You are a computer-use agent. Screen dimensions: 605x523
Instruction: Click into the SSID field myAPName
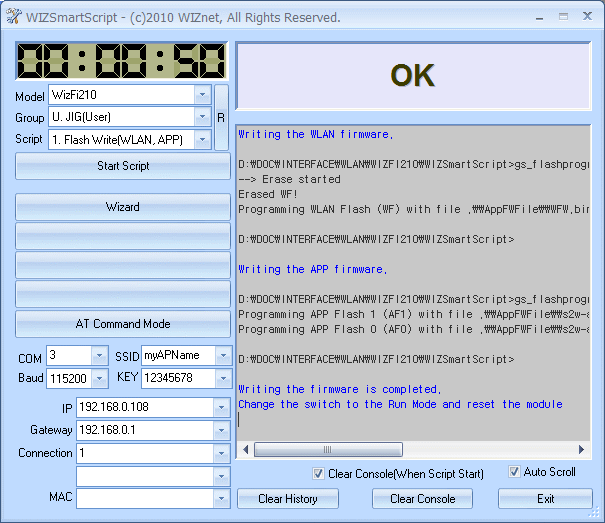click(x=178, y=355)
